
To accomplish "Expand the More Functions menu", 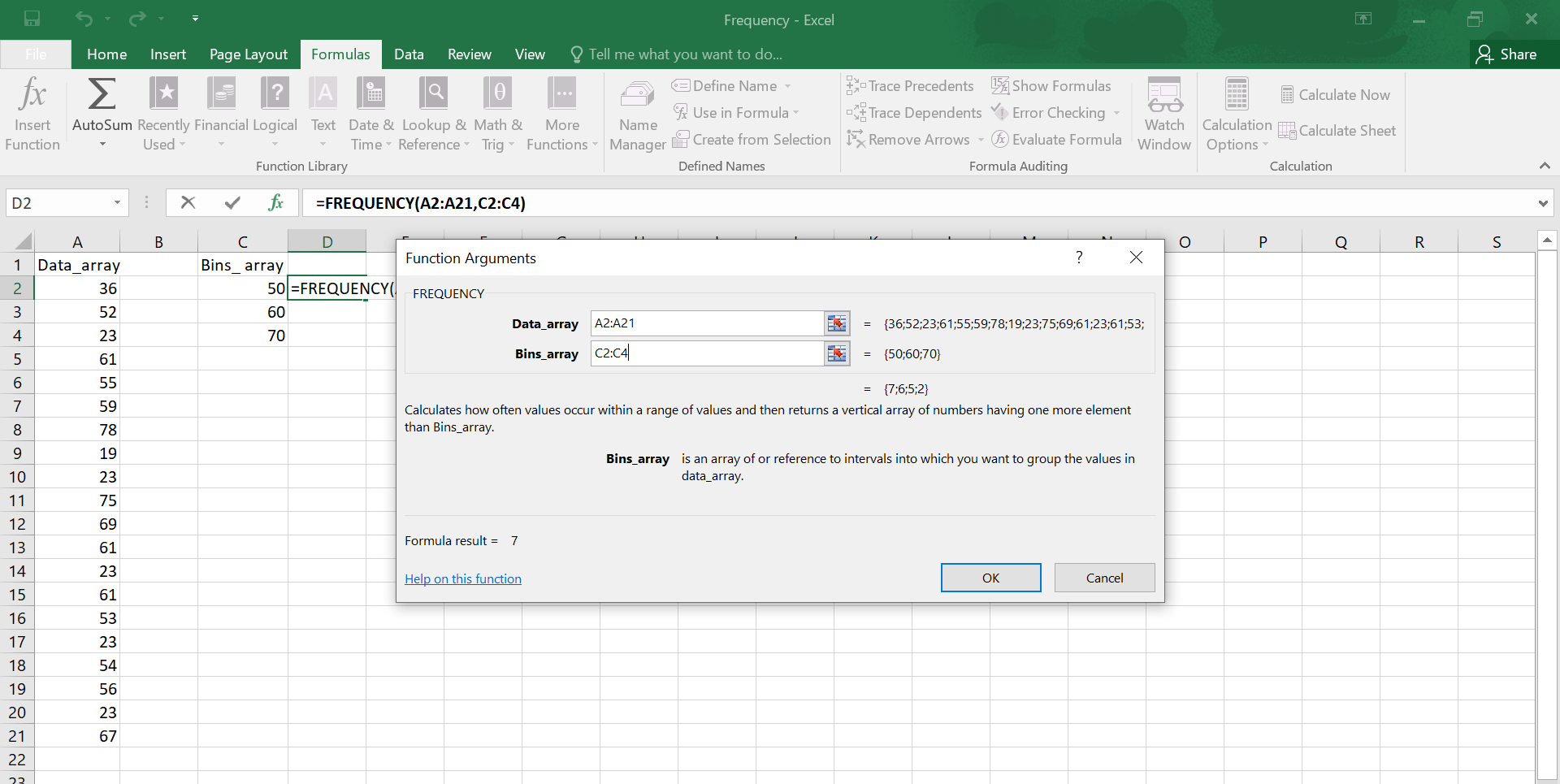I will pos(562,114).
